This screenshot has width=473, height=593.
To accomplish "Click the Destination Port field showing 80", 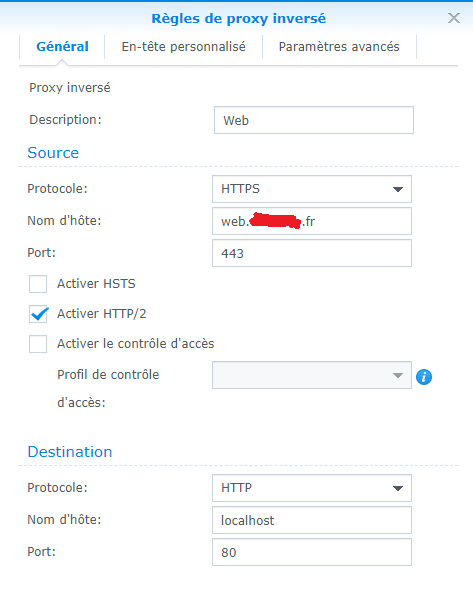I will coord(312,552).
